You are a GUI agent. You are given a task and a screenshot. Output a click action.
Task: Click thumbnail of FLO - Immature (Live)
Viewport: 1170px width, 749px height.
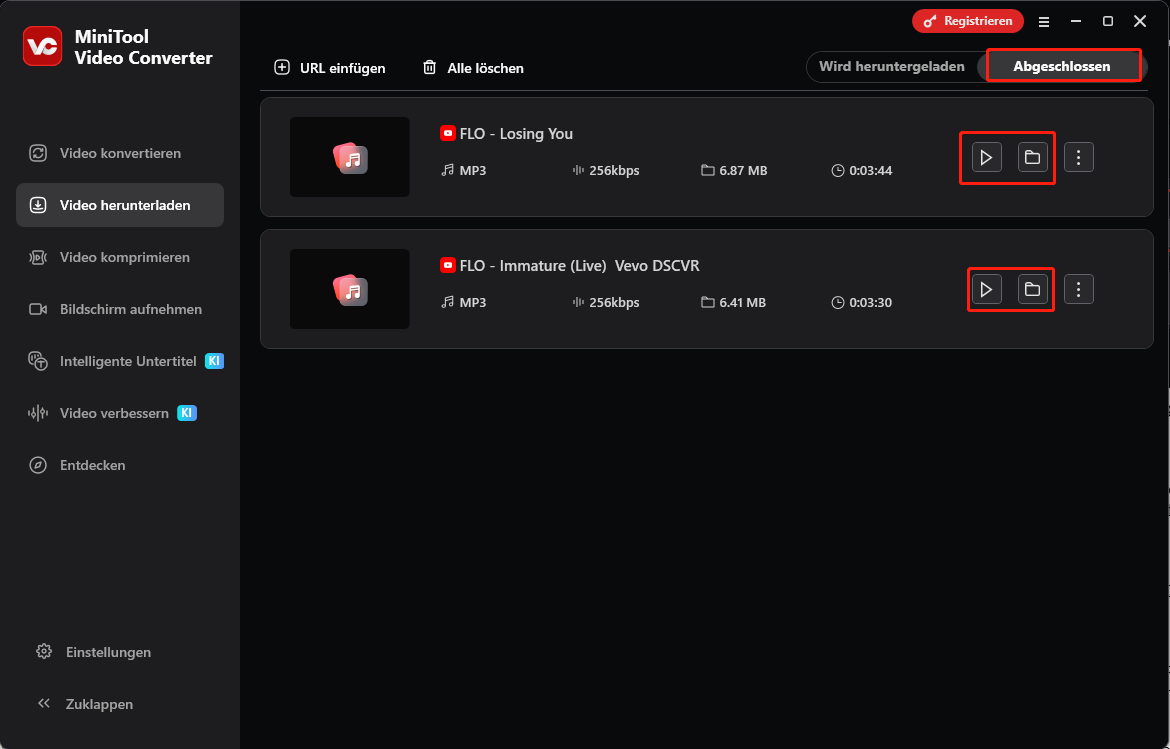pyautogui.click(x=349, y=289)
